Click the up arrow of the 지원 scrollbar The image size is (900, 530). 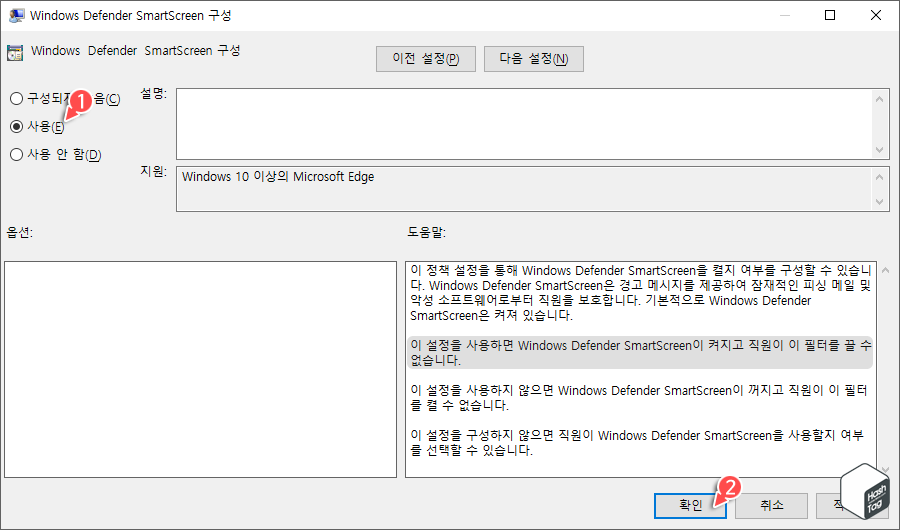point(879,177)
